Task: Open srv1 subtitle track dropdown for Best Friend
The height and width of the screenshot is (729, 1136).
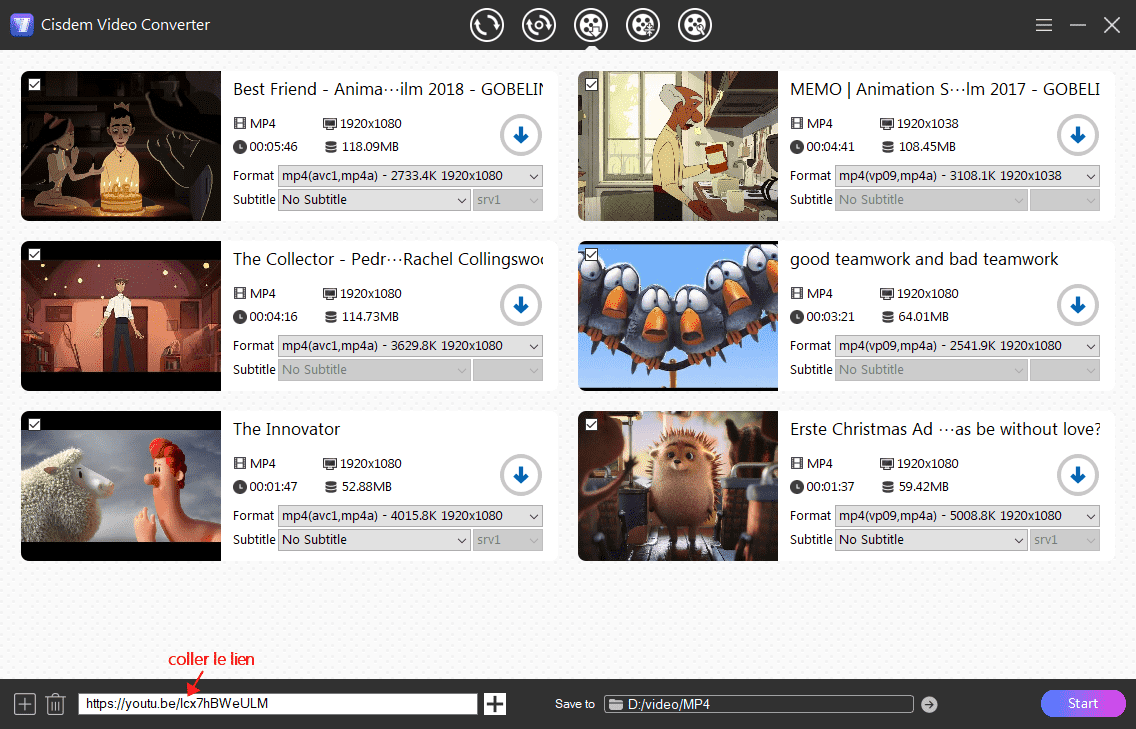Action: [x=508, y=200]
